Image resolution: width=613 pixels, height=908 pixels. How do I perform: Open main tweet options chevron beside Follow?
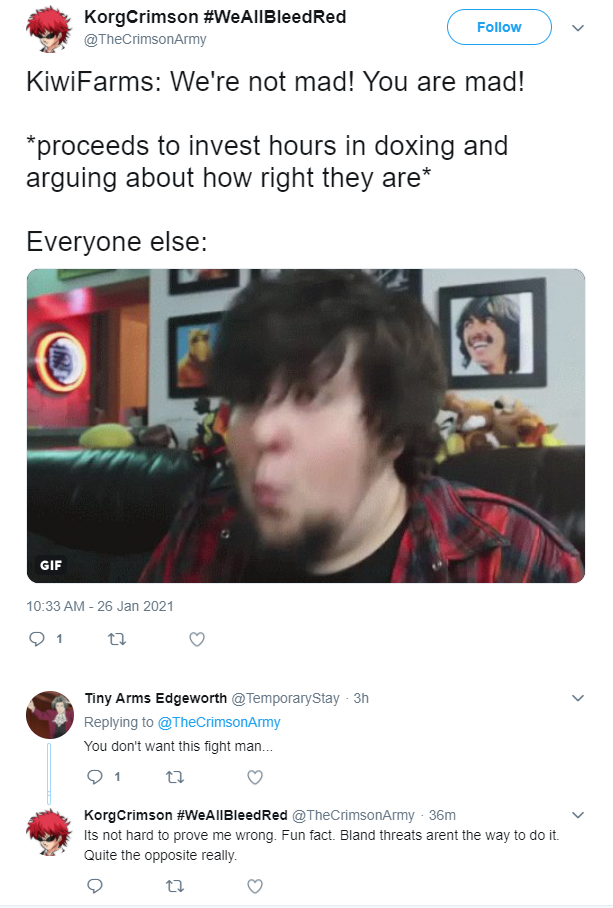(x=578, y=28)
